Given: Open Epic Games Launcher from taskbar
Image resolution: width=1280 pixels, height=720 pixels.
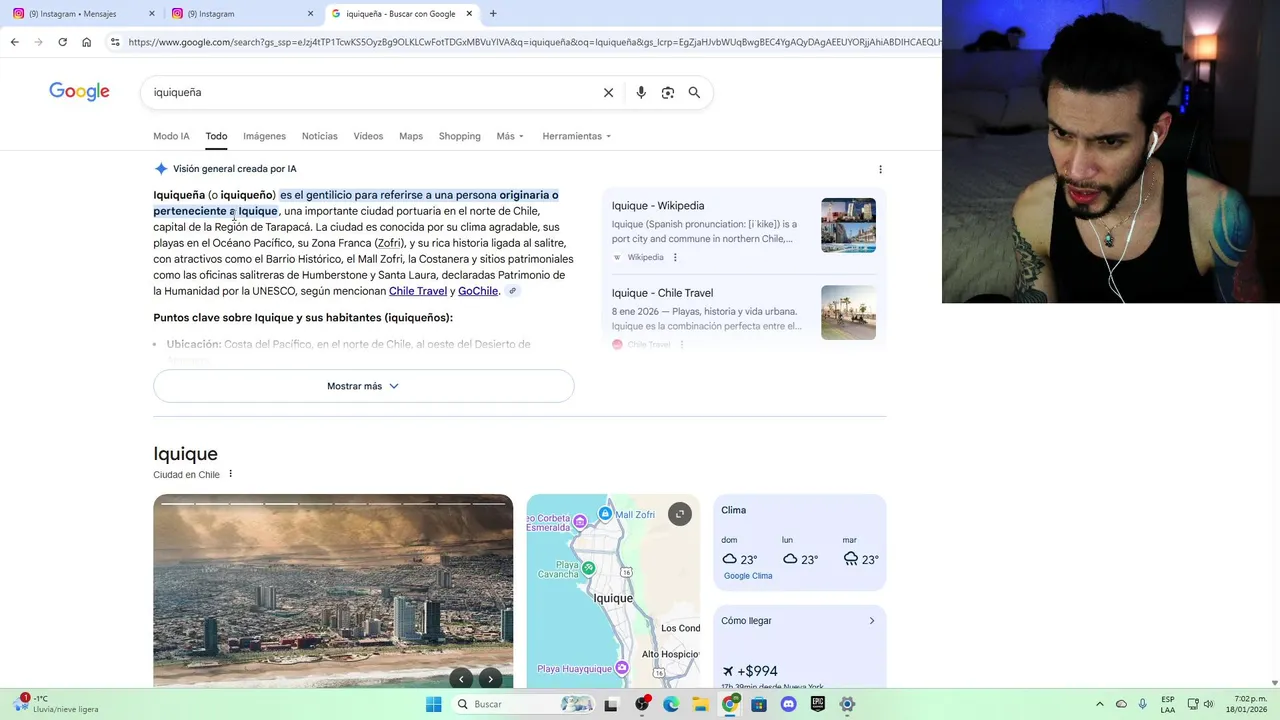Looking at the screenshot, I should point(817,704).
